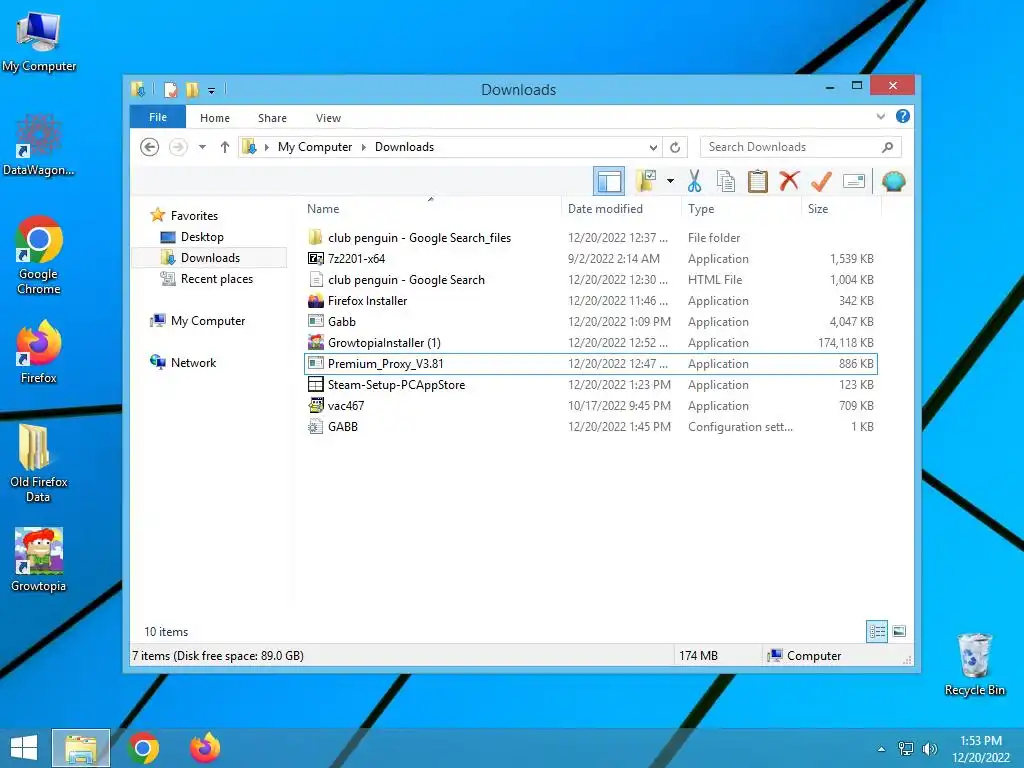
Task: Select My Computer in navigation pane
Action: tap(208, 321)
